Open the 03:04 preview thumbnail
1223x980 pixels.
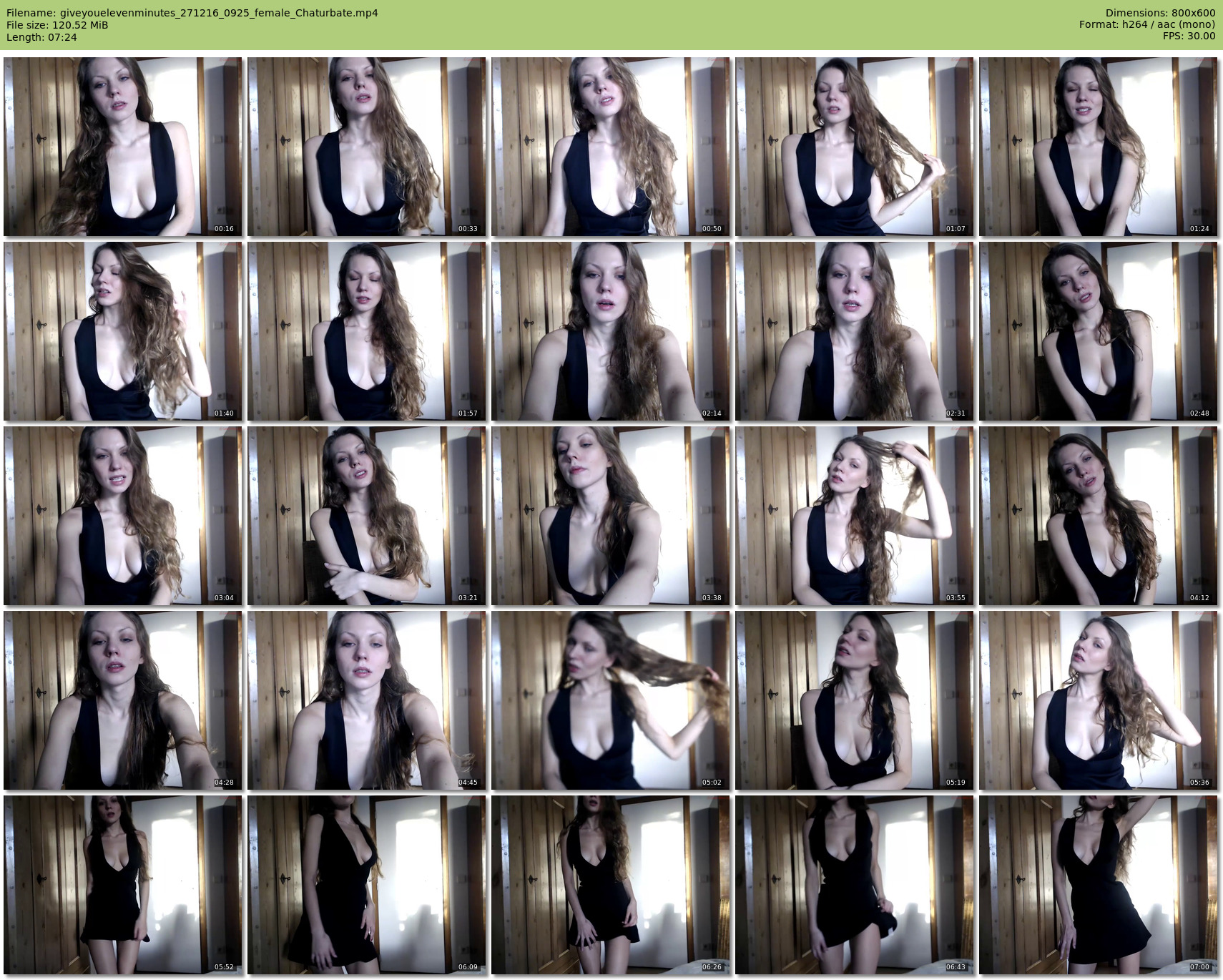122,516
